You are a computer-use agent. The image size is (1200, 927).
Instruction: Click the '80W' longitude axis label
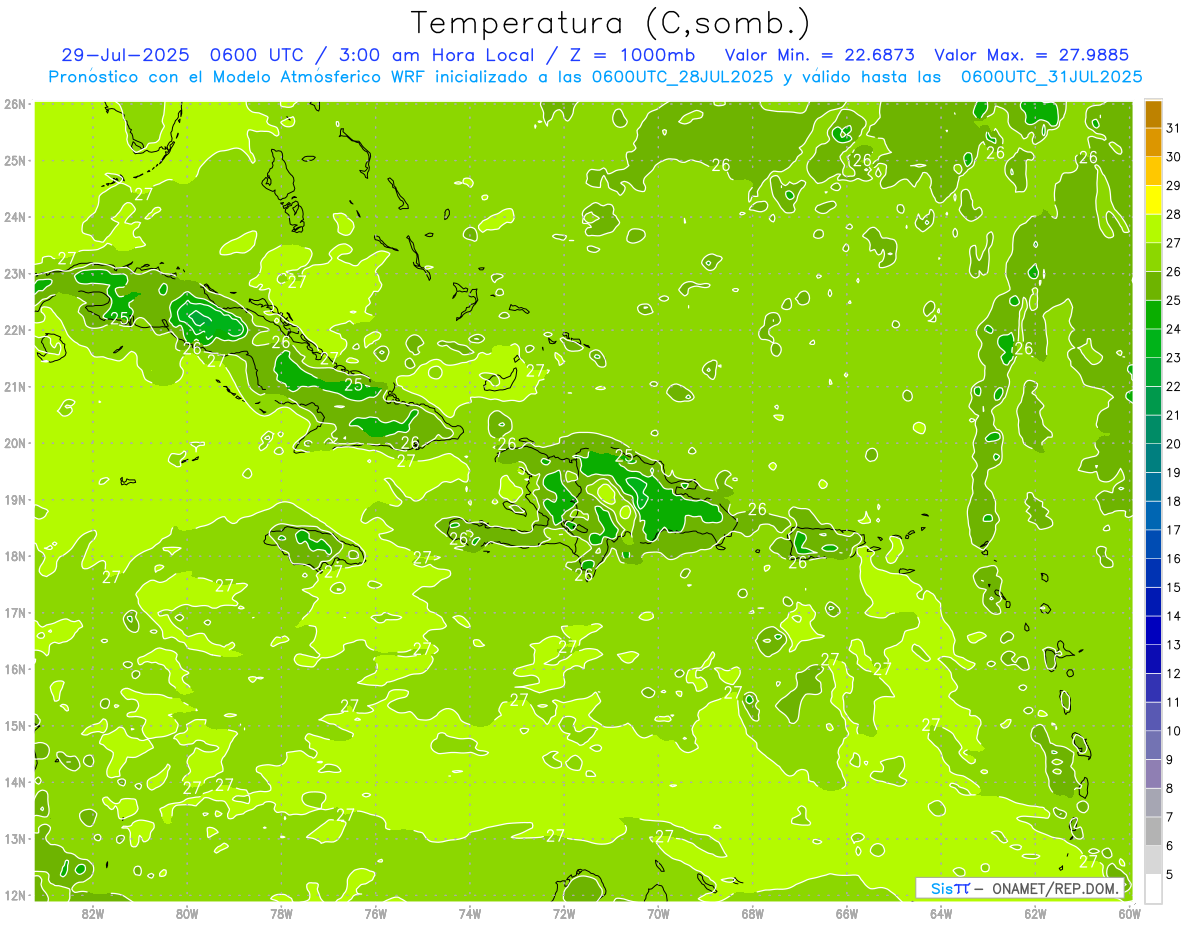pos(187,913)
